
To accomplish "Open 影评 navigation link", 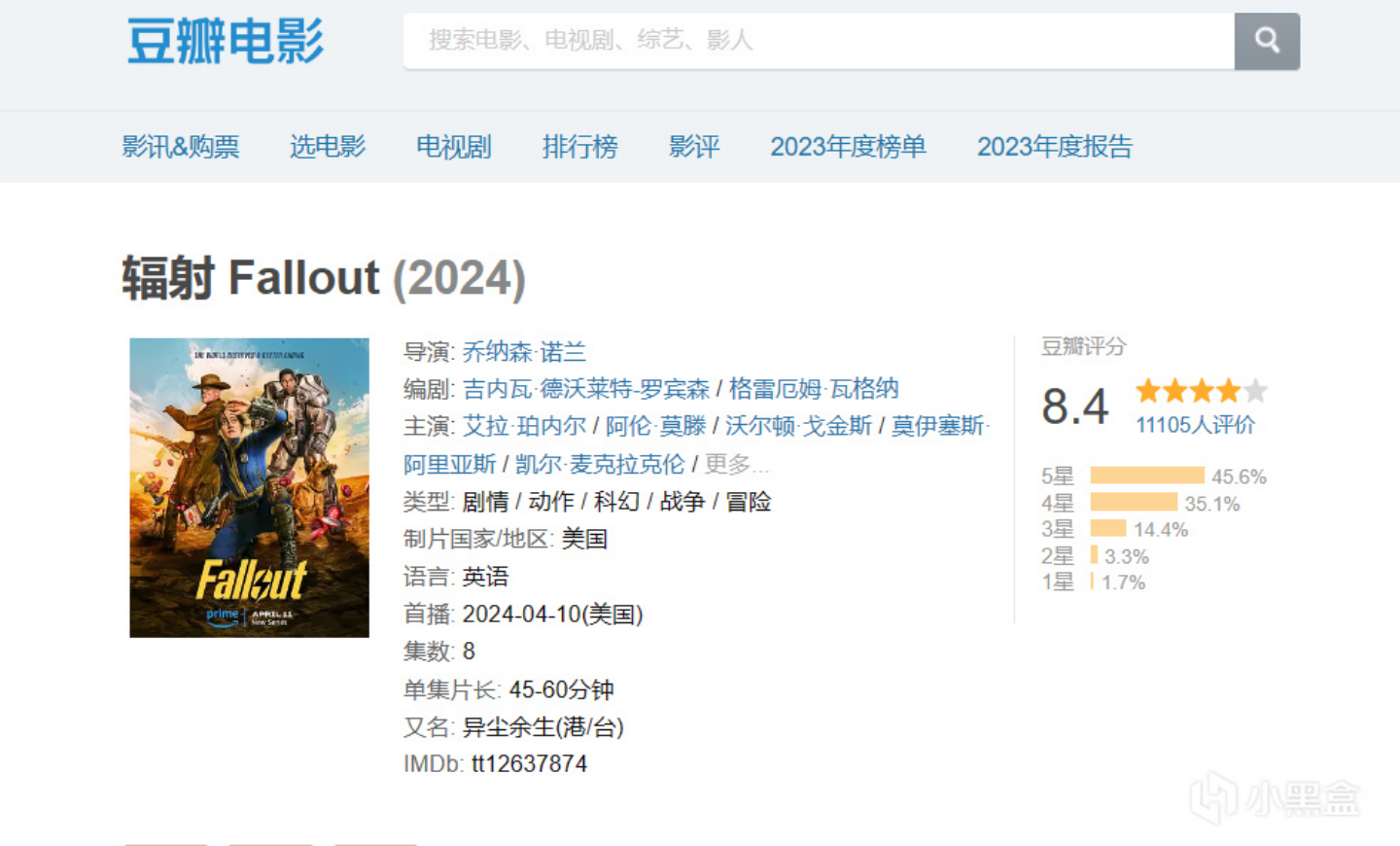I will click(694, 147).
